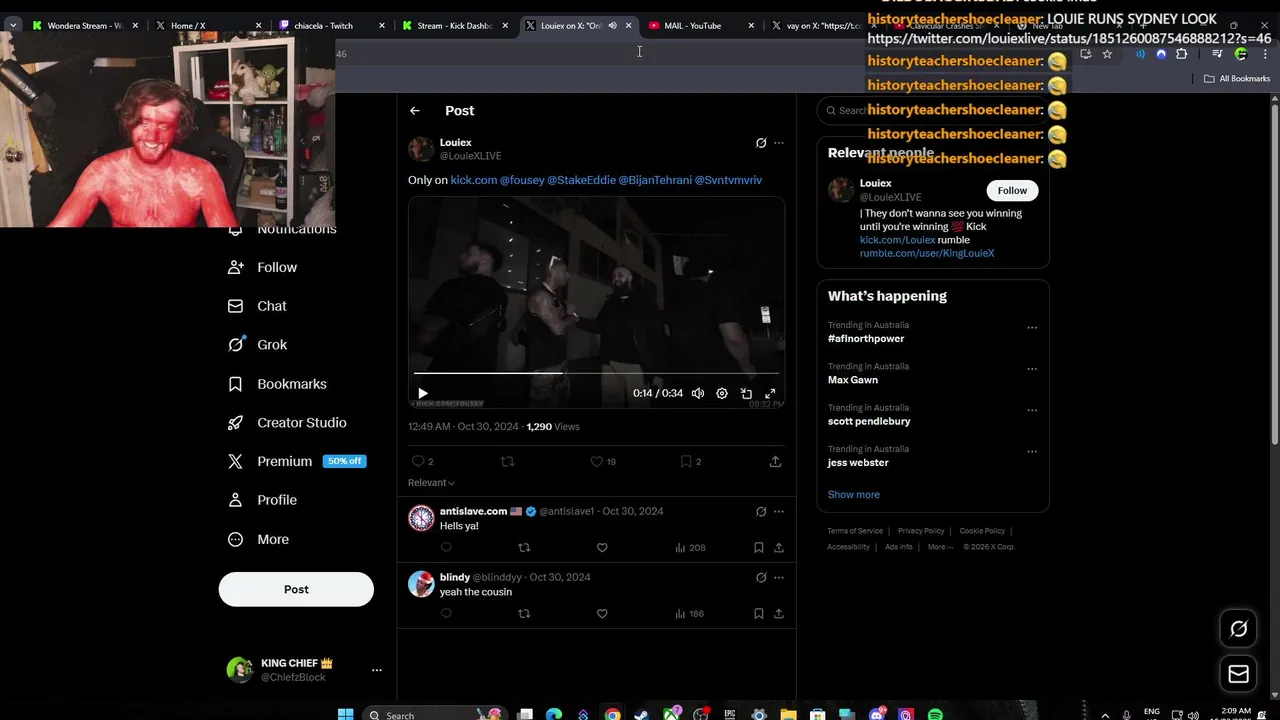Open Profile in left sidebar
The image size is (1280, 720).
(262, 500)
